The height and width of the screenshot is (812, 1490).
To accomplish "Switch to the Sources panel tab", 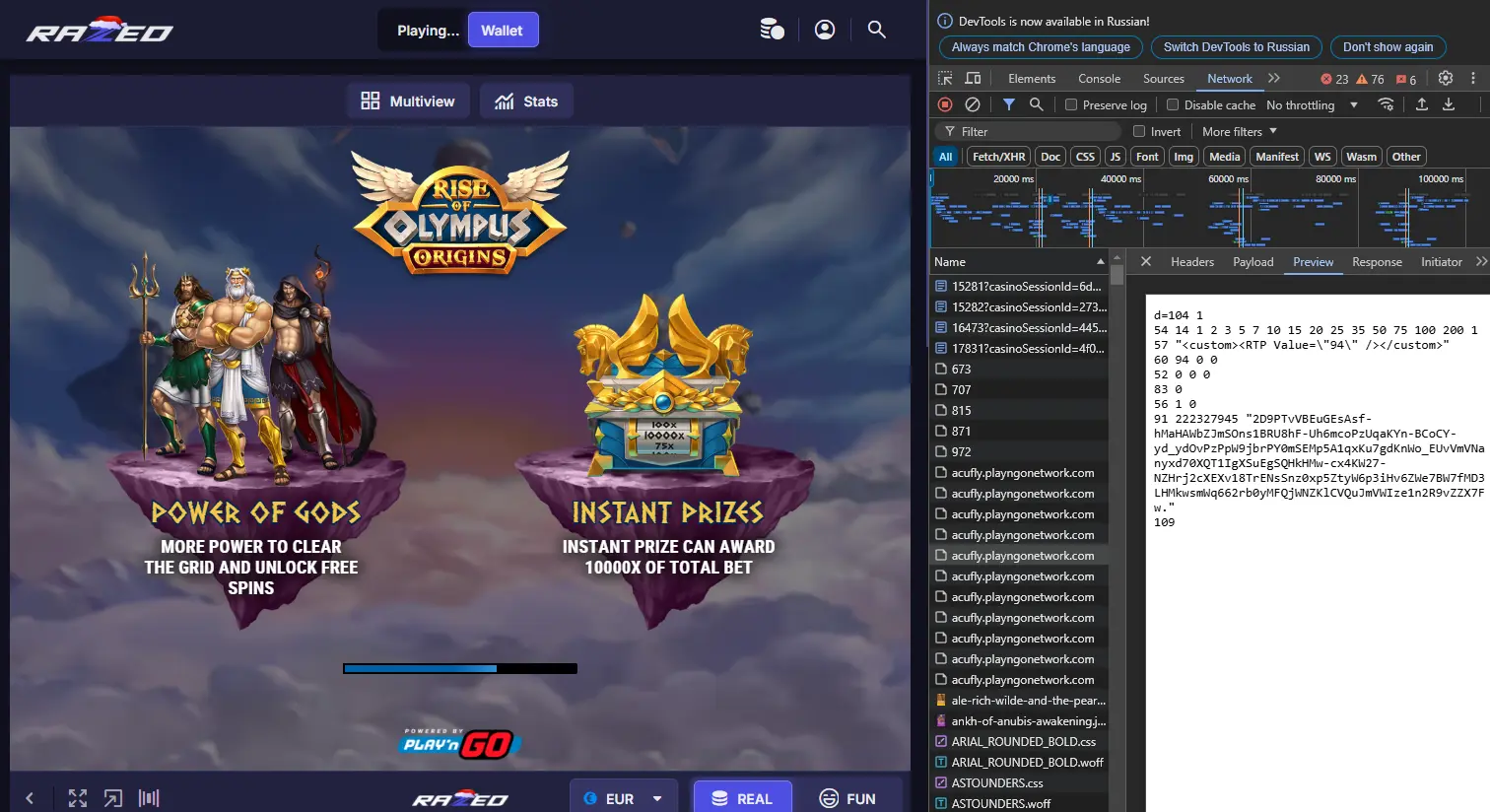I will 1164,79.
